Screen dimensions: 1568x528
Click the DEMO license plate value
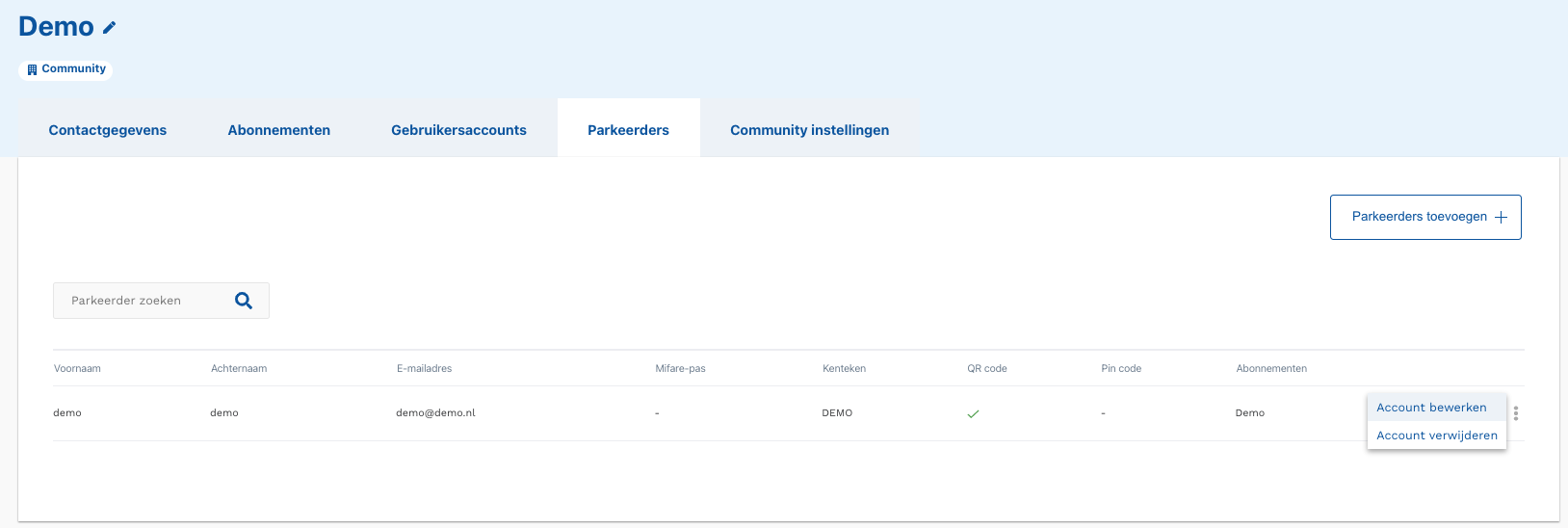(837, 413)
